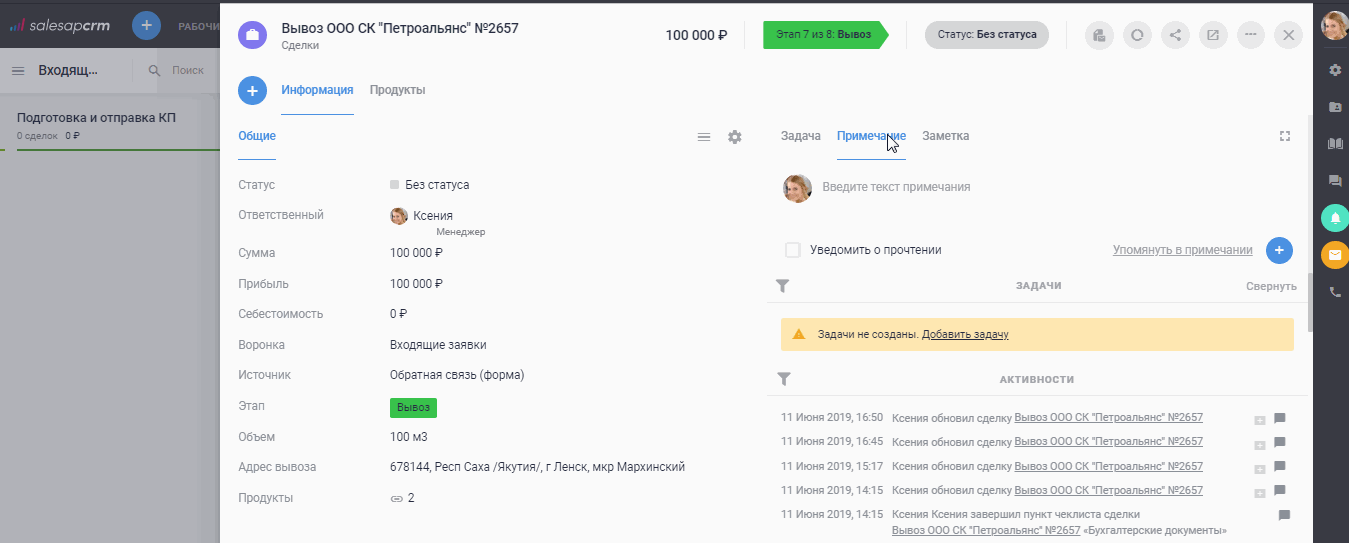Click the green Вывоз stage badge
The image size is (1349, 543).
tap(413, 408)
